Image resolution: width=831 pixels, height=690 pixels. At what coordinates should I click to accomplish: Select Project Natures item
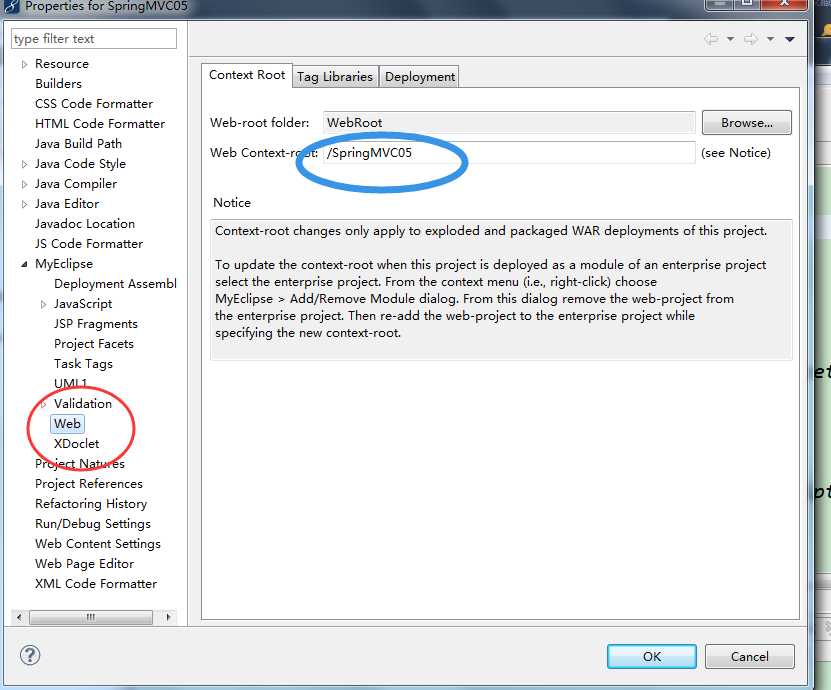click(x=79, y=464)
